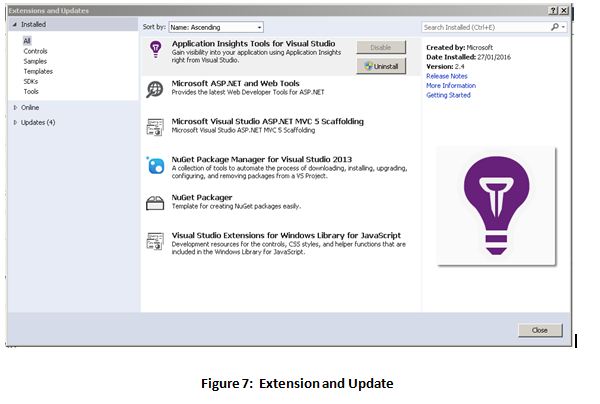Click the Application Insights lightbulb icon in list
600x404 pixels.
point(155,49)
